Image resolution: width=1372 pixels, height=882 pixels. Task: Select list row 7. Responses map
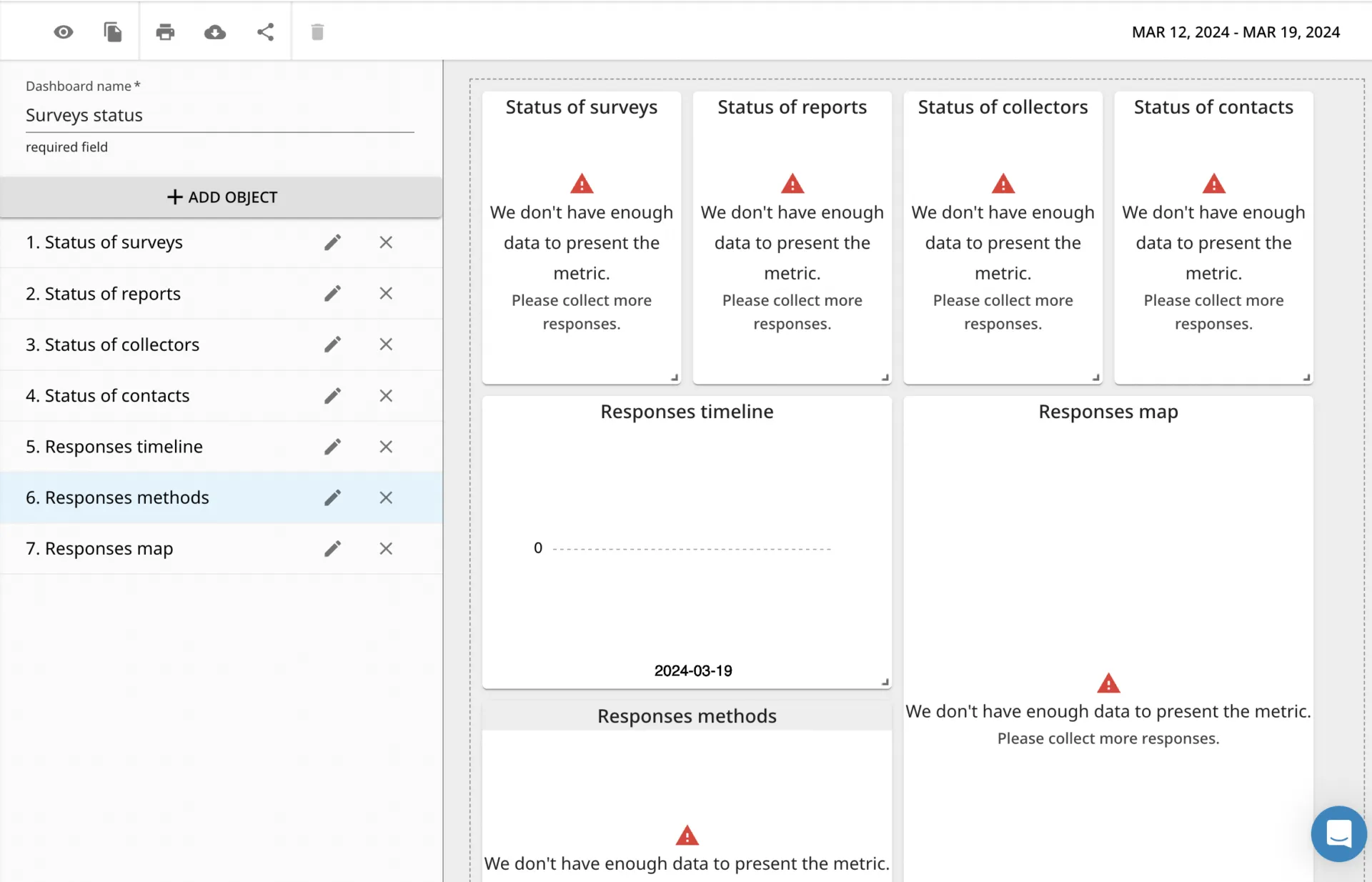click(221, 549)
